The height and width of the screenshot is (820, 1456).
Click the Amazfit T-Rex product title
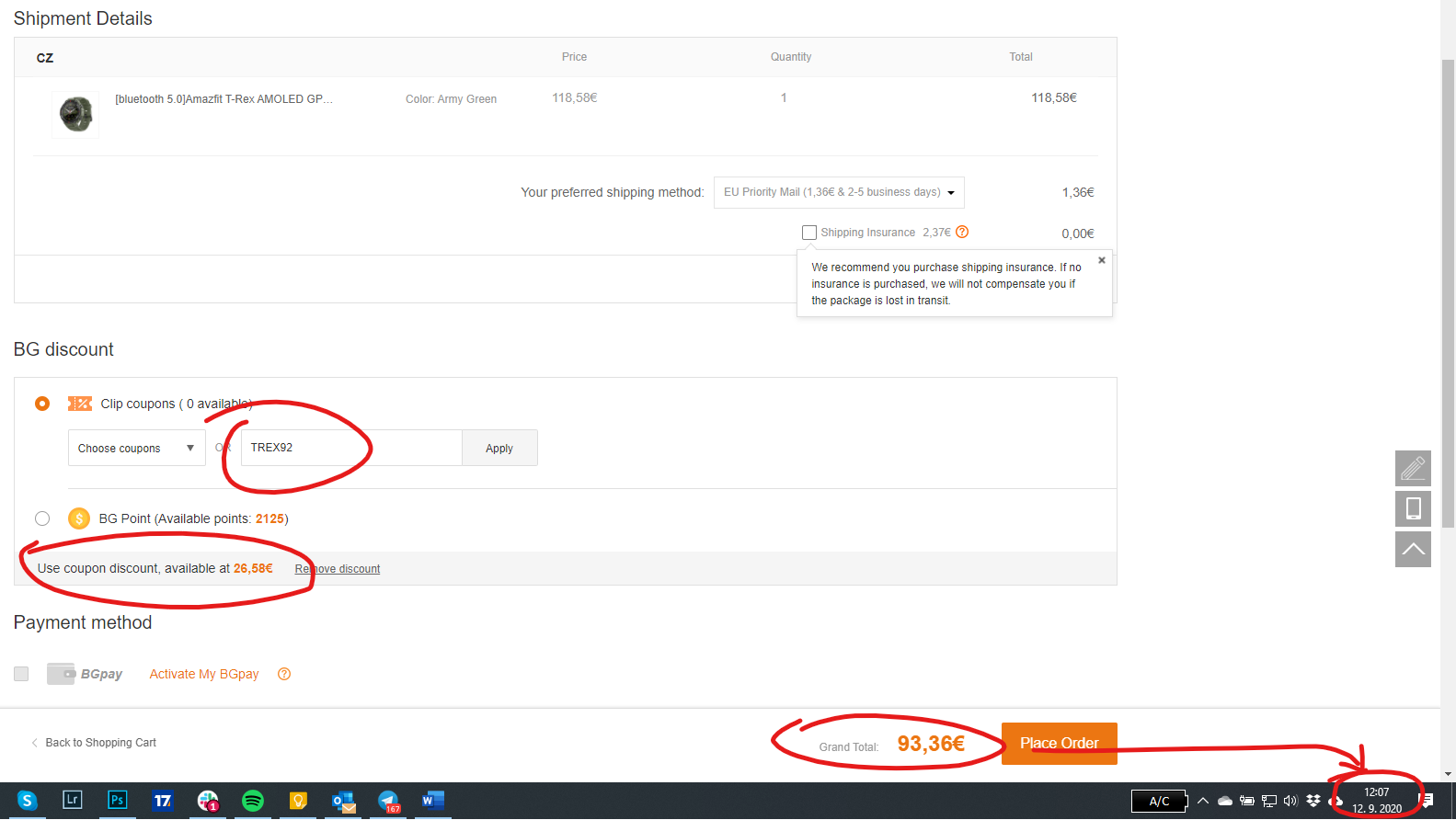click(224, 98)
